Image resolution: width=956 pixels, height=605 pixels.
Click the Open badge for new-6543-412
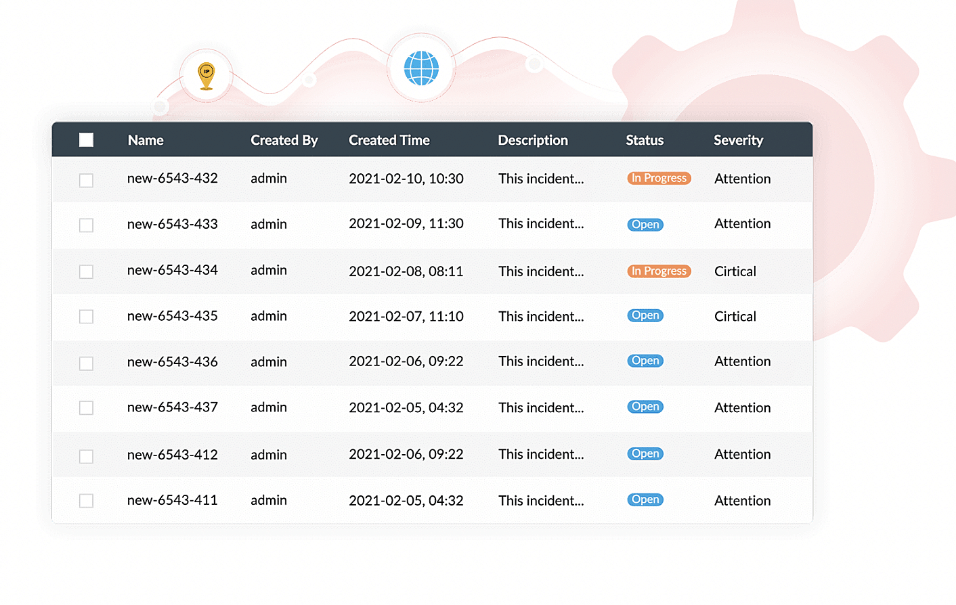click(x=645, y=453)
